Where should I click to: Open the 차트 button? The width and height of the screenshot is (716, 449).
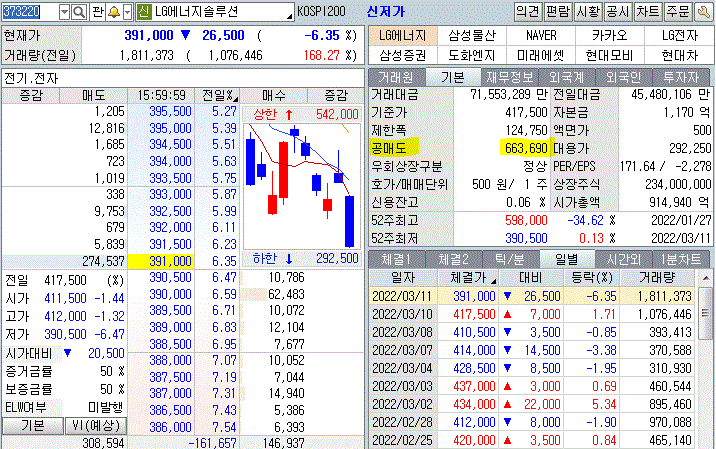(648, 11)
